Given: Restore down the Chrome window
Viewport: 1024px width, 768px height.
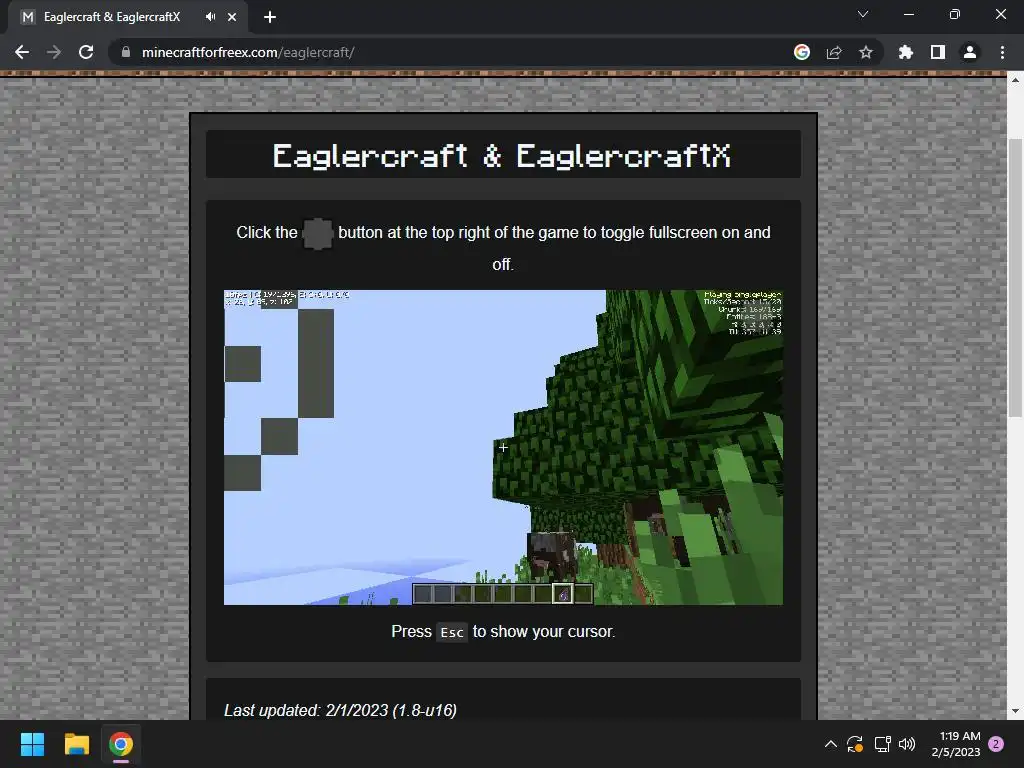Looking at the screenshot, I should (955, 14).
